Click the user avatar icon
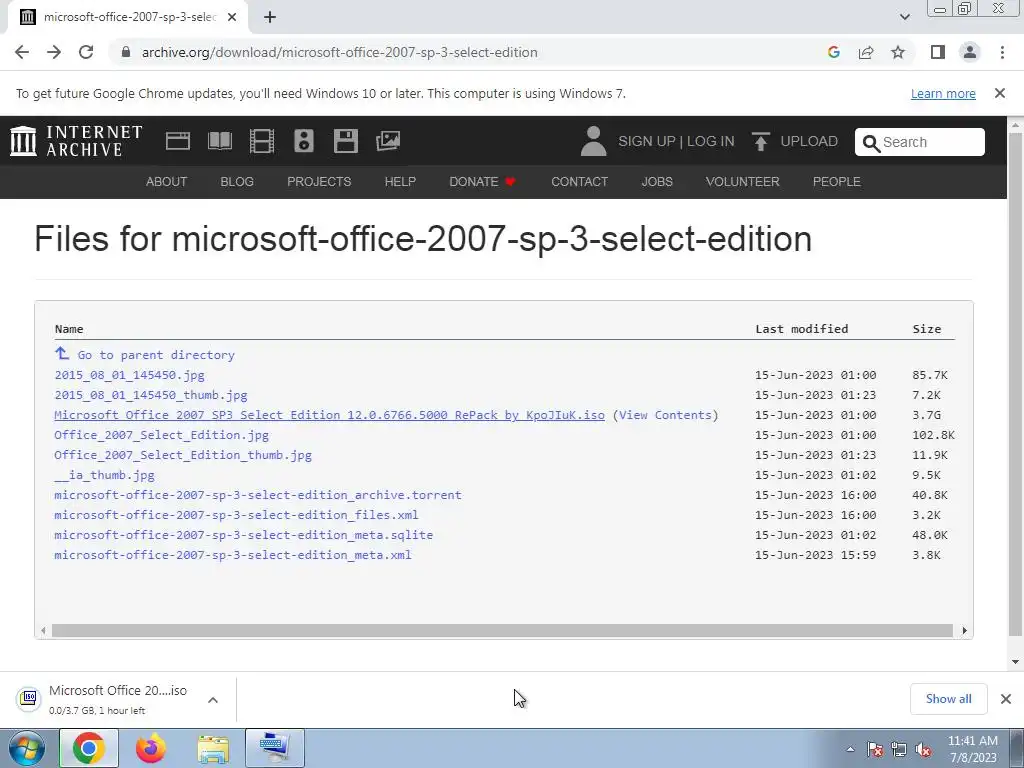The image size is (1024, 768). coord(593,141)
